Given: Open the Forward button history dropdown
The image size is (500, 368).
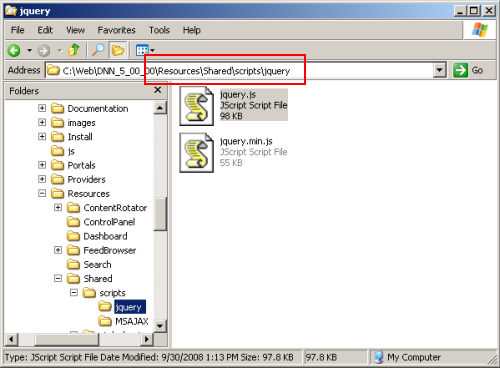Looking at the screenshot, I should click(60, 51).
